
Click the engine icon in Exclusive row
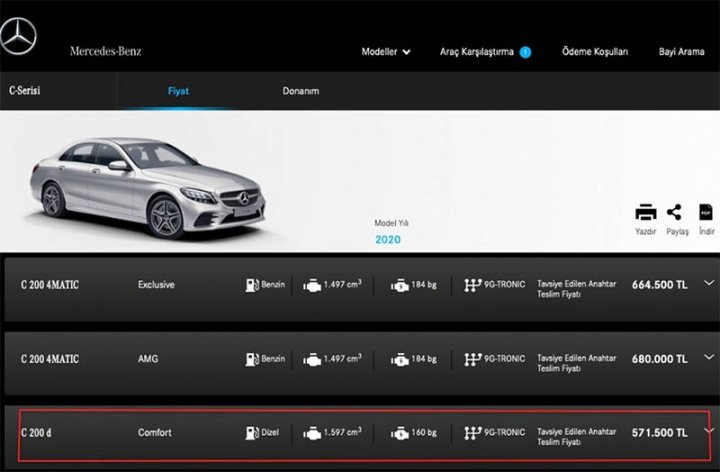pos(312,286)
